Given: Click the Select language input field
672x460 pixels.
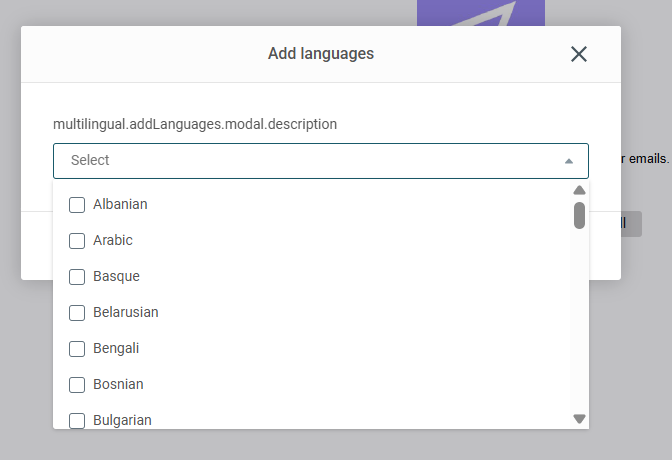Looking at the screenshot, I should (321, 161).
